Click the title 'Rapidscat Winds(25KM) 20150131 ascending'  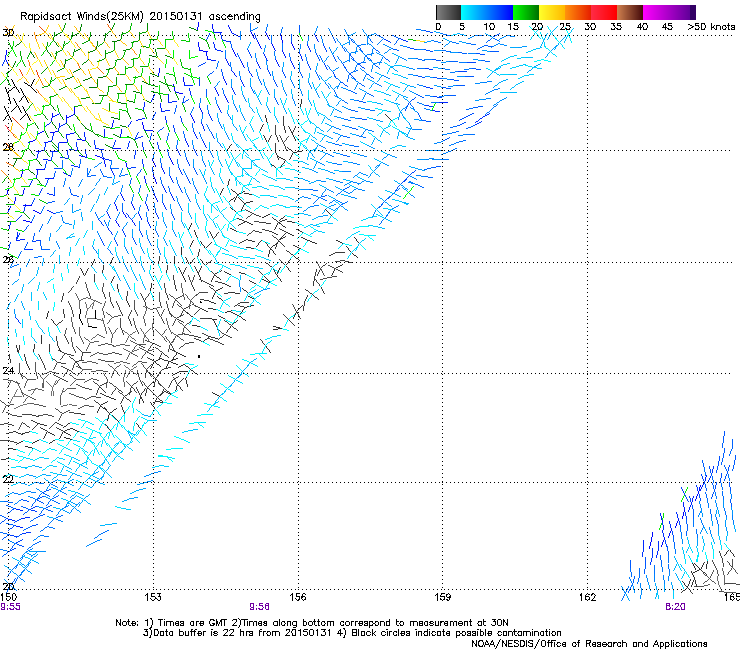tap(140, 16)
